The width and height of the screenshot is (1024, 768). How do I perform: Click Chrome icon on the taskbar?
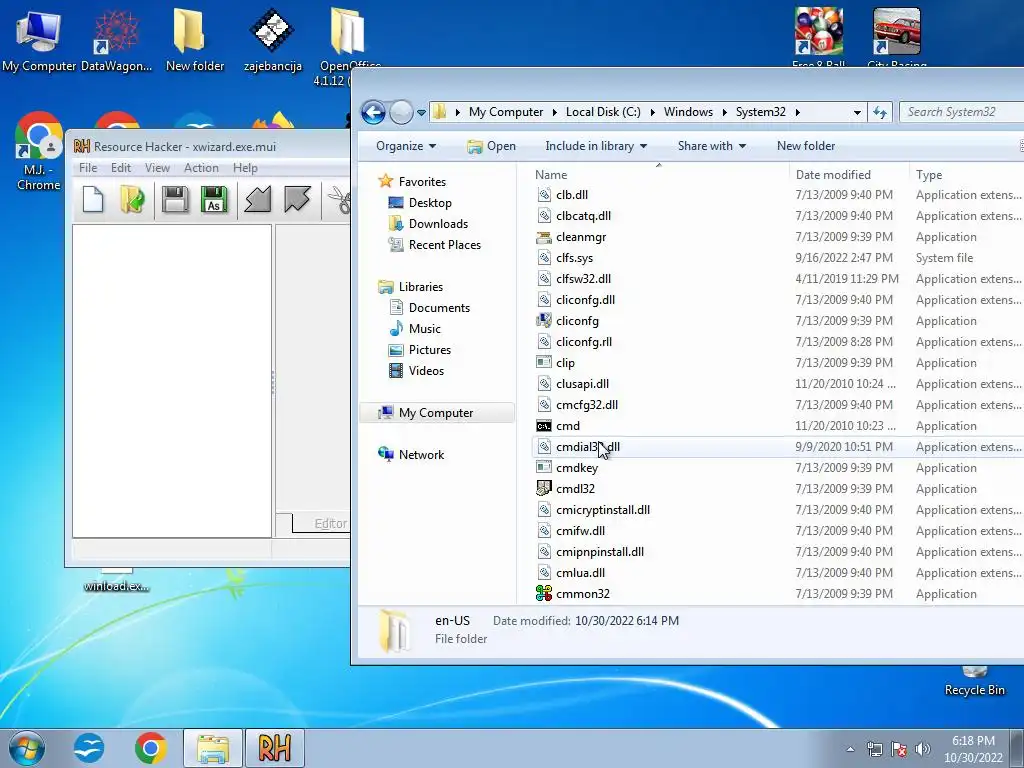coord(151,748)
